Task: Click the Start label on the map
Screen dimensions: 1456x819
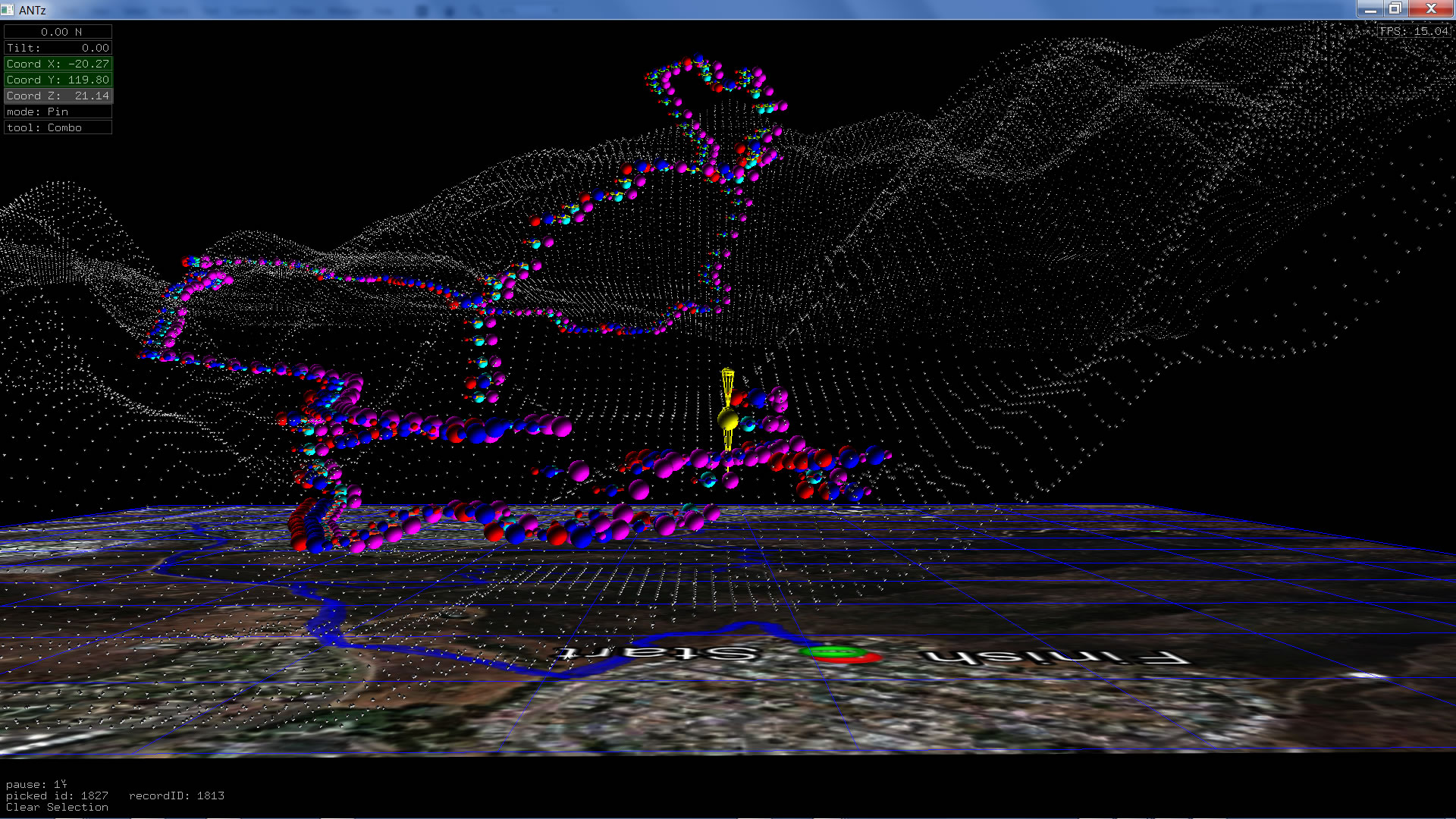Action: (x=658, y=653)
